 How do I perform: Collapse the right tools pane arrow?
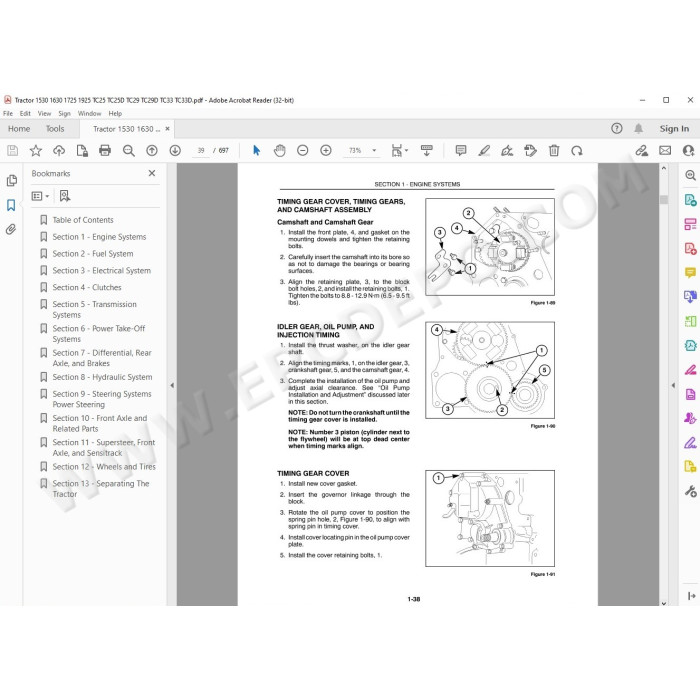[673, 385]
